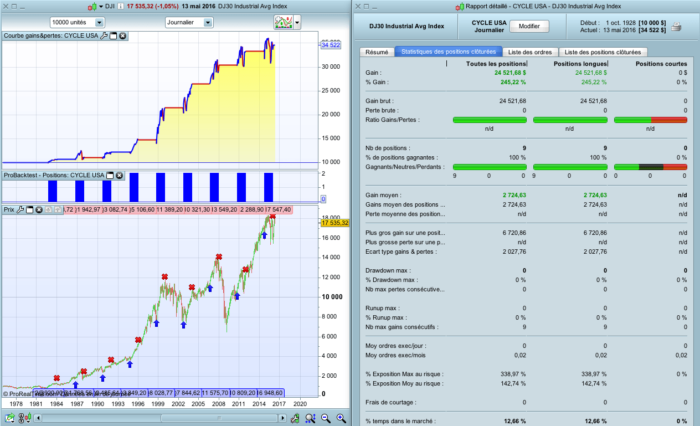
Task: Click the 7 547,40 exit price label
Action: coord(279,209)
